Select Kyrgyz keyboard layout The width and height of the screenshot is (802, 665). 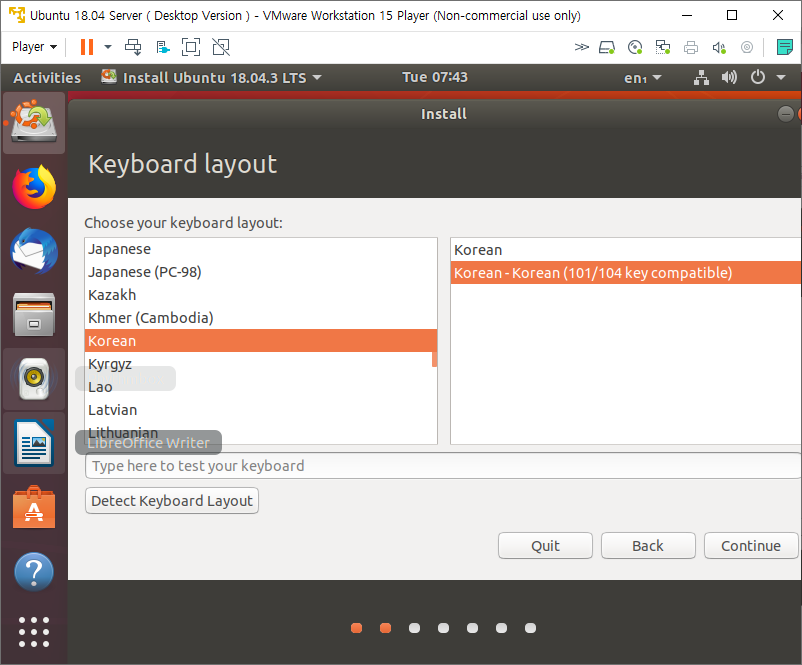pos(261,364)
